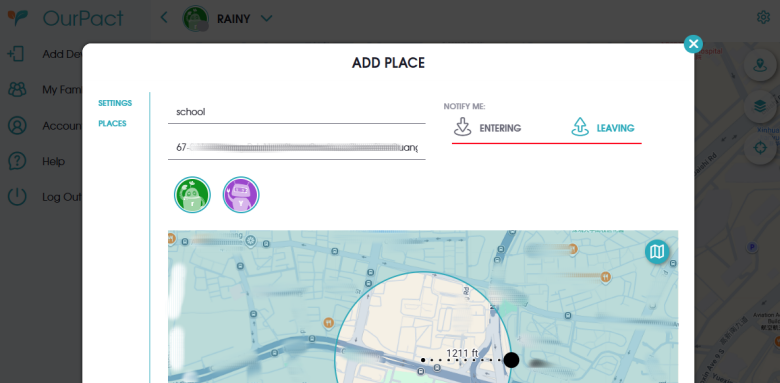
Task: Toggle Entering notification
Action: (488, 128)
